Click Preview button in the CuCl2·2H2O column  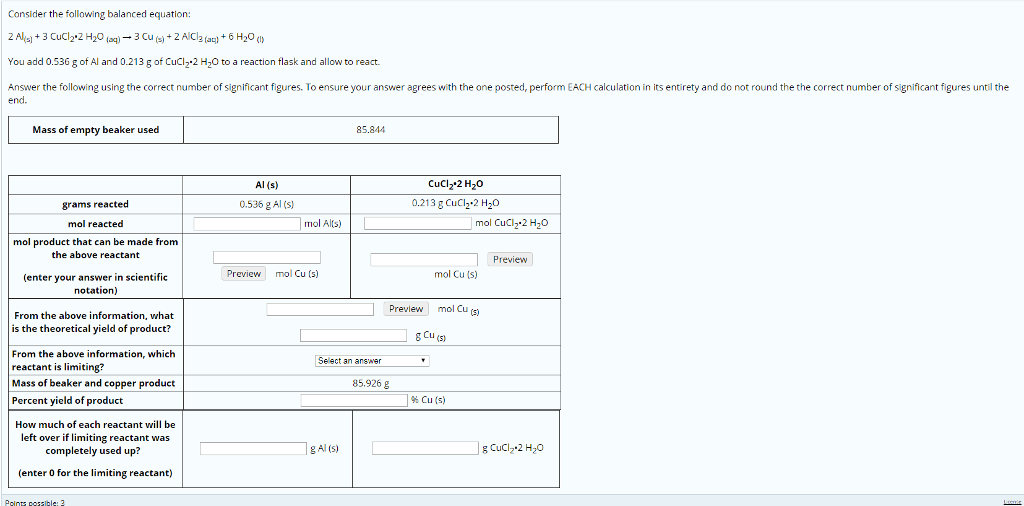(x=510, y=259)
